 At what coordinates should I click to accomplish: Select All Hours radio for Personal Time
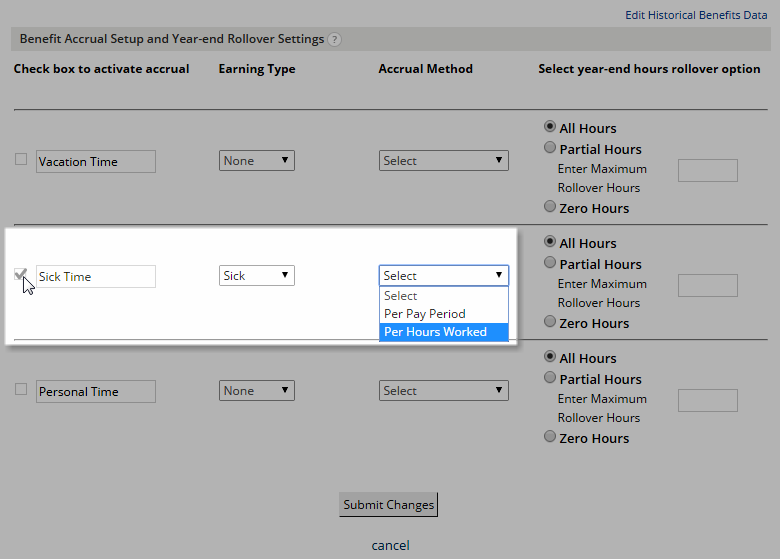pyautogui.click(x=550, y=356)
